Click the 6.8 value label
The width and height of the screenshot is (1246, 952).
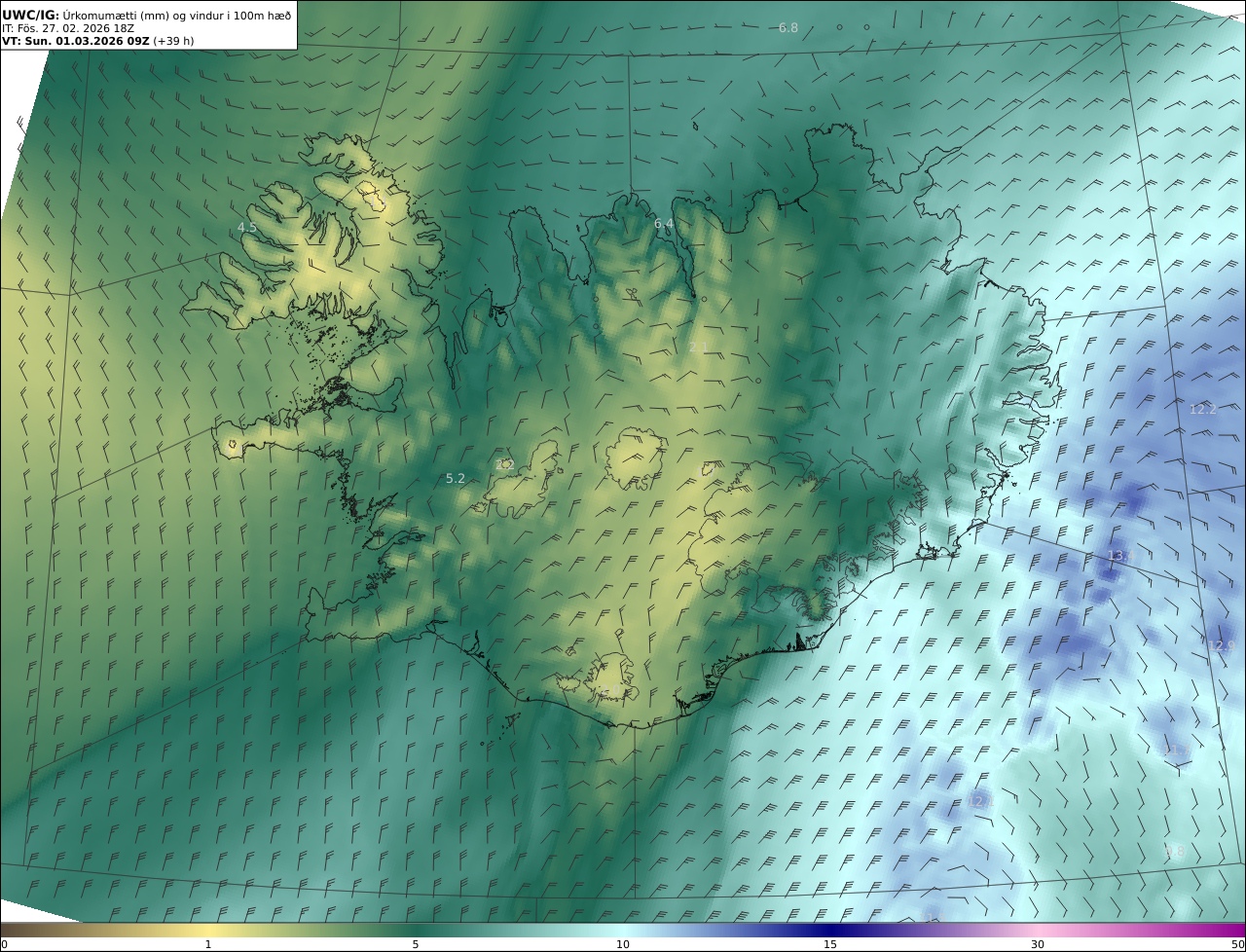click(788, 27)
